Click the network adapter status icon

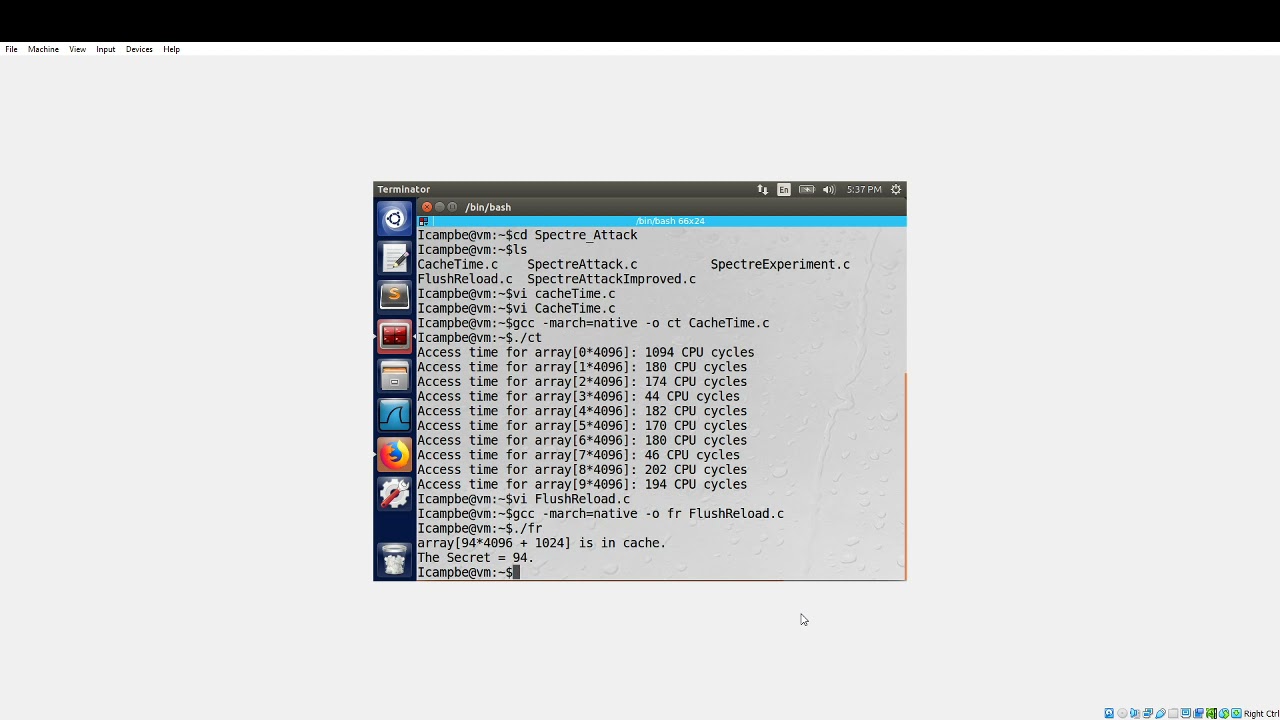(1148, 713)
